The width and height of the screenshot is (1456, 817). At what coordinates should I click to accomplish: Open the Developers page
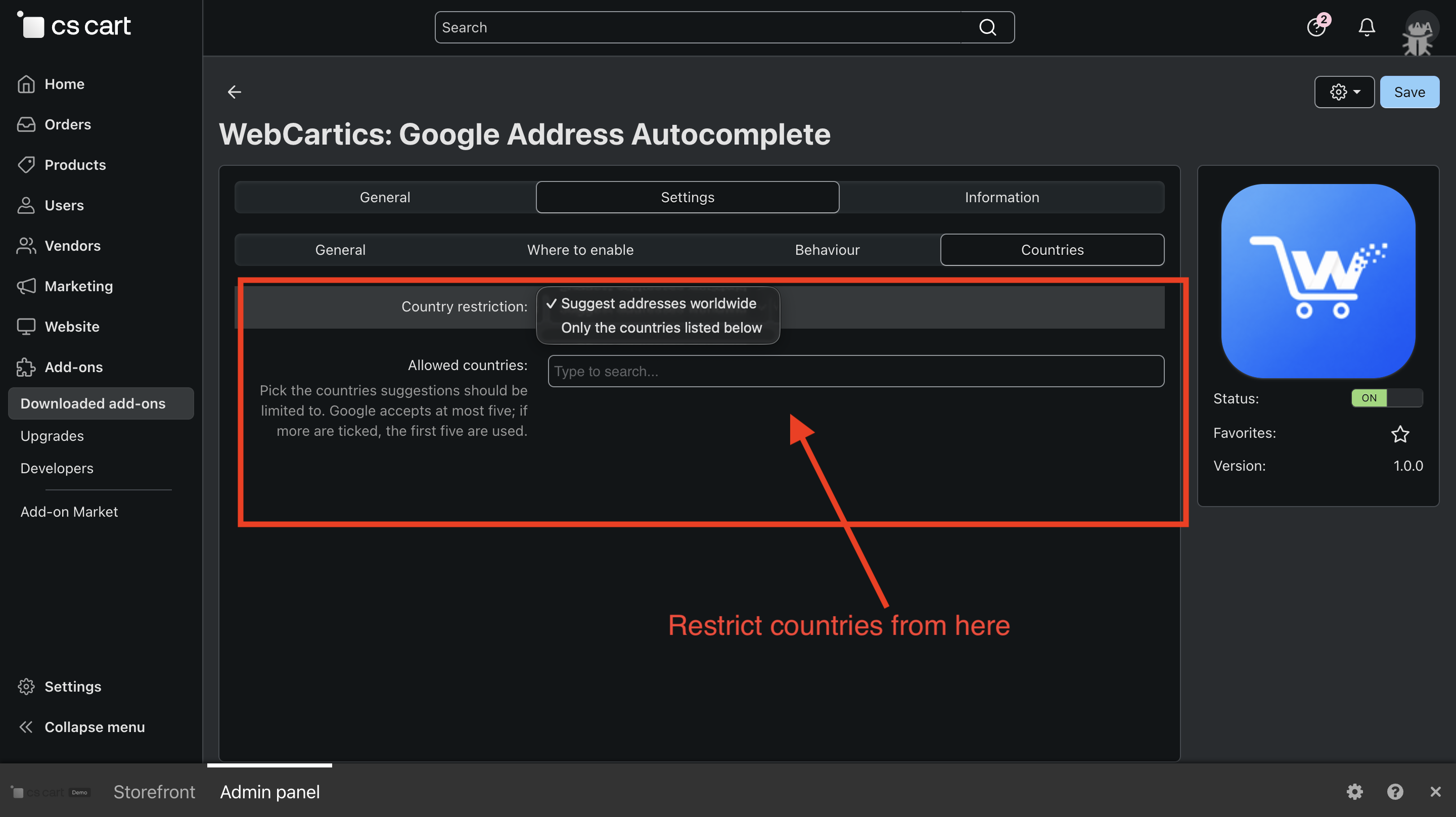(57, 468)
